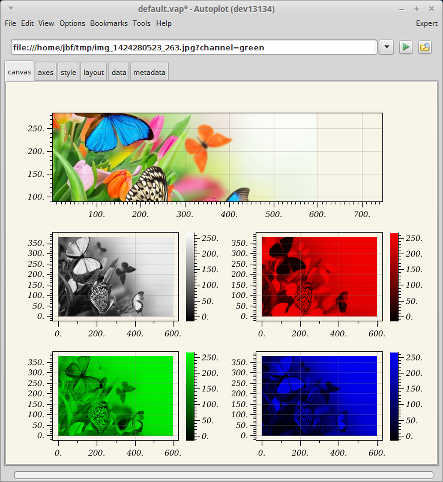
Task: Maximize the Autoplot window
Action: [x=416, y=9]
